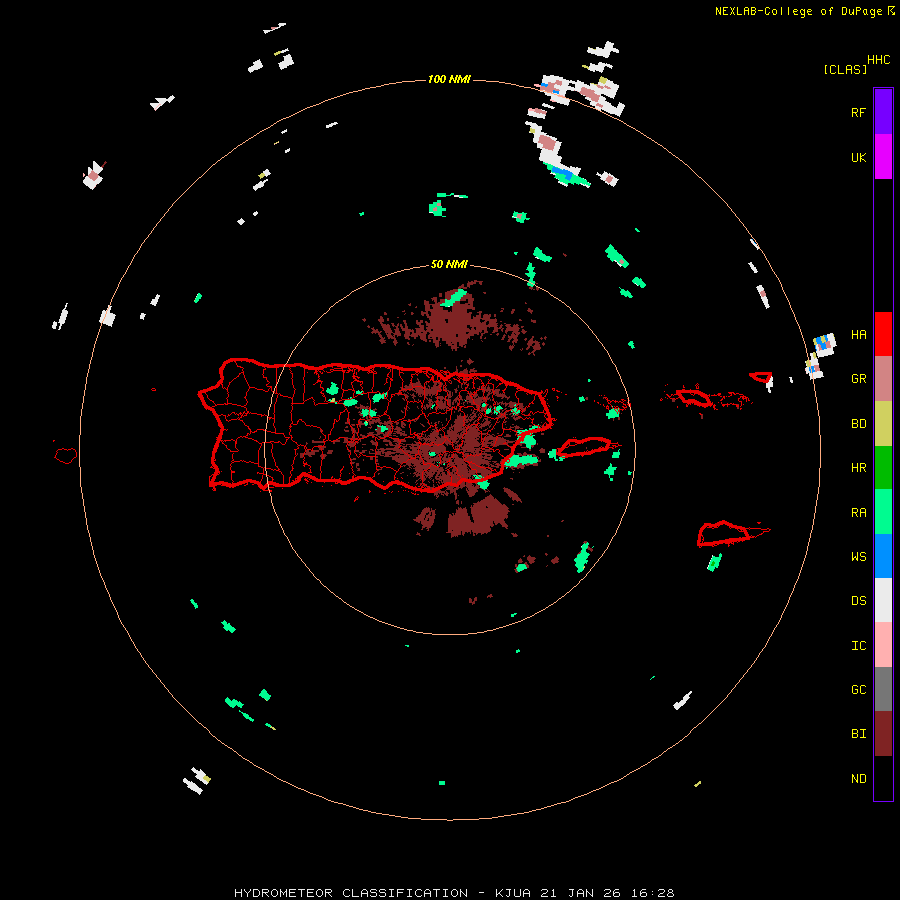Click the 100 NMI range ring label
The image size is (900, 900).
click(449, 79)
